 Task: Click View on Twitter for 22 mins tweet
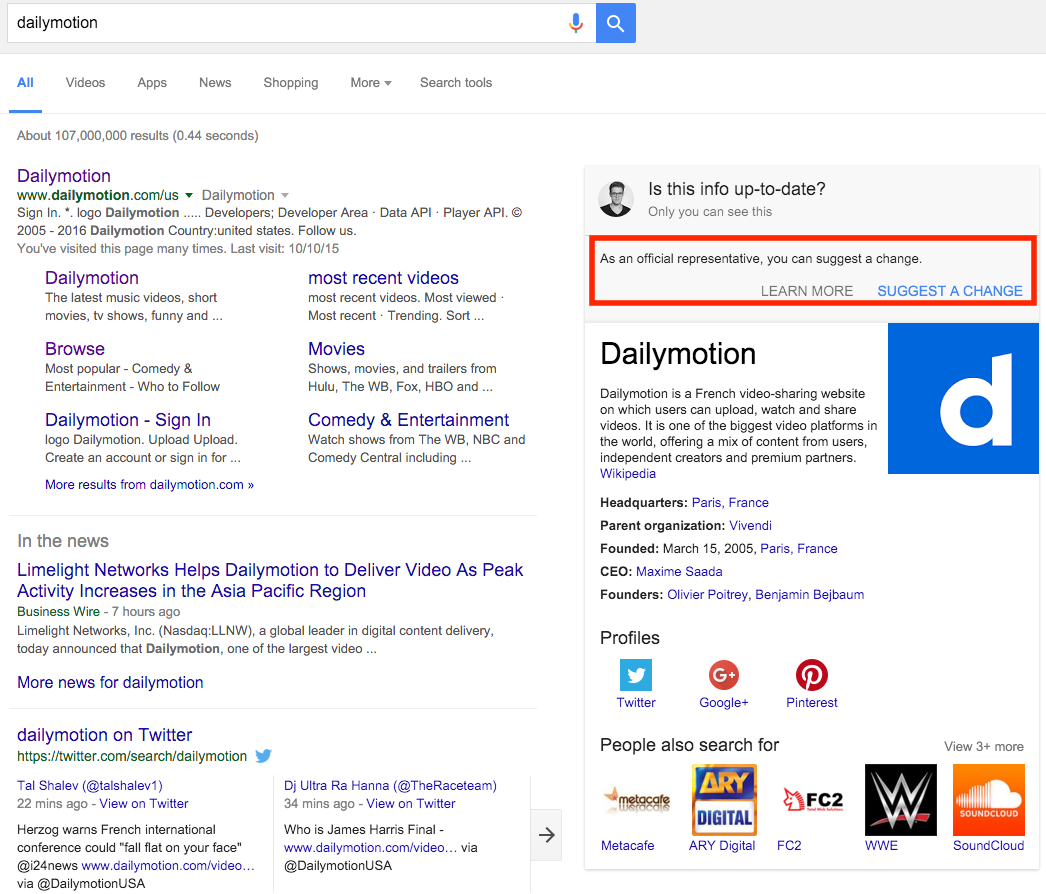tap(143, 803)
